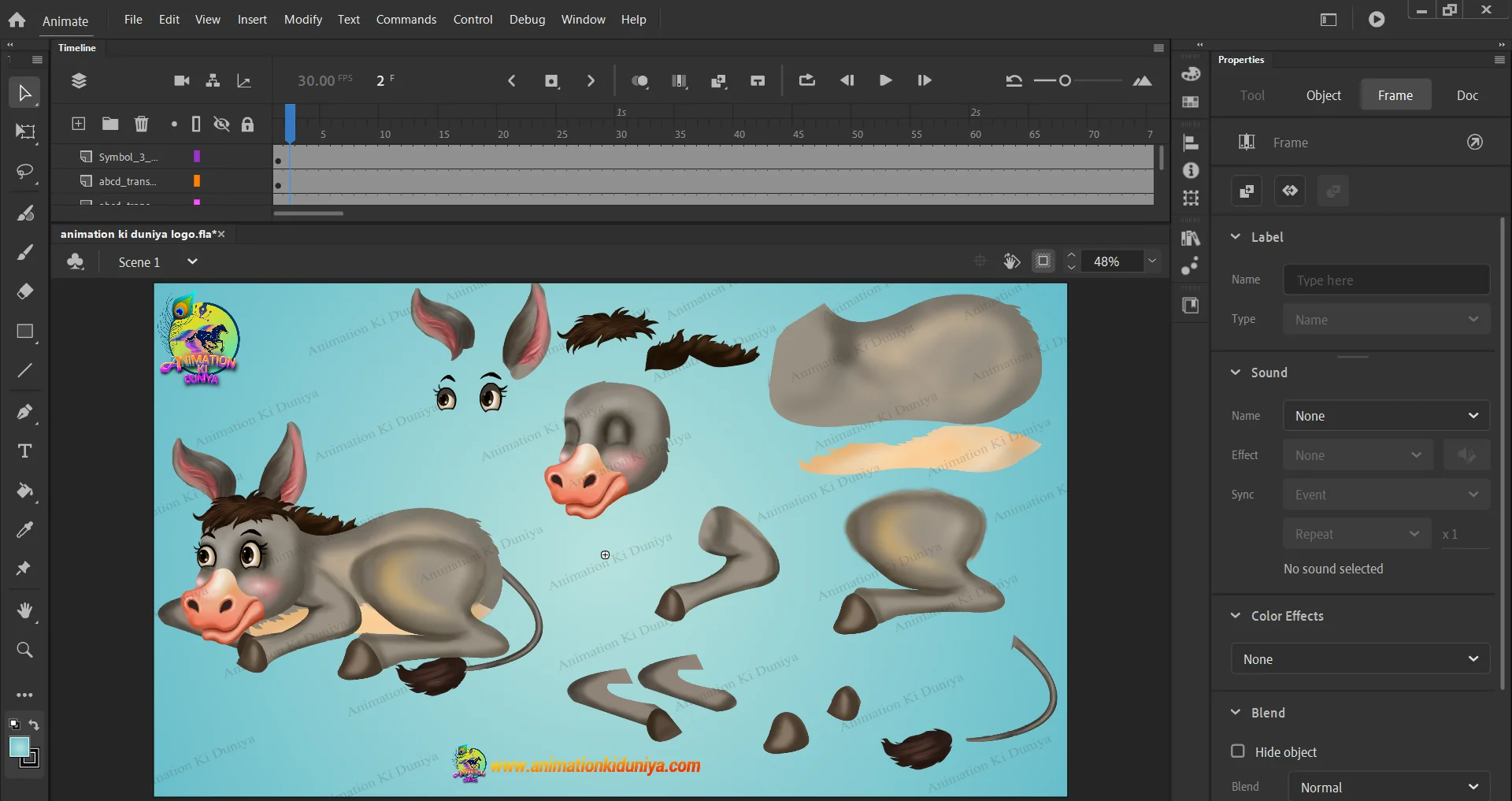
Task: Select the Eraser tool
Action: click(x=24, y=291)
